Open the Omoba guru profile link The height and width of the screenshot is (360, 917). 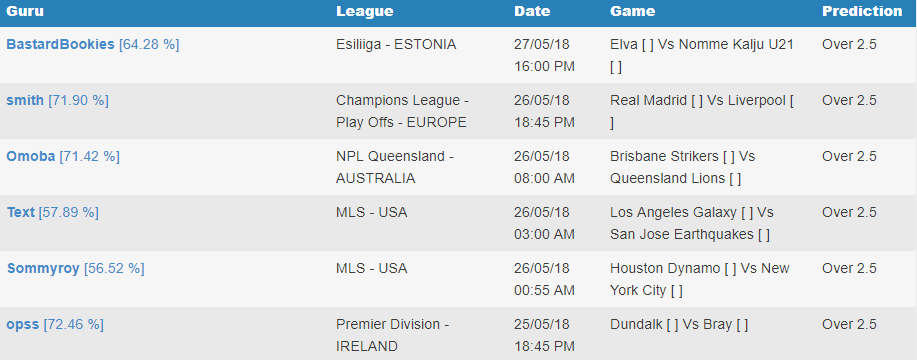coord(31,157)
